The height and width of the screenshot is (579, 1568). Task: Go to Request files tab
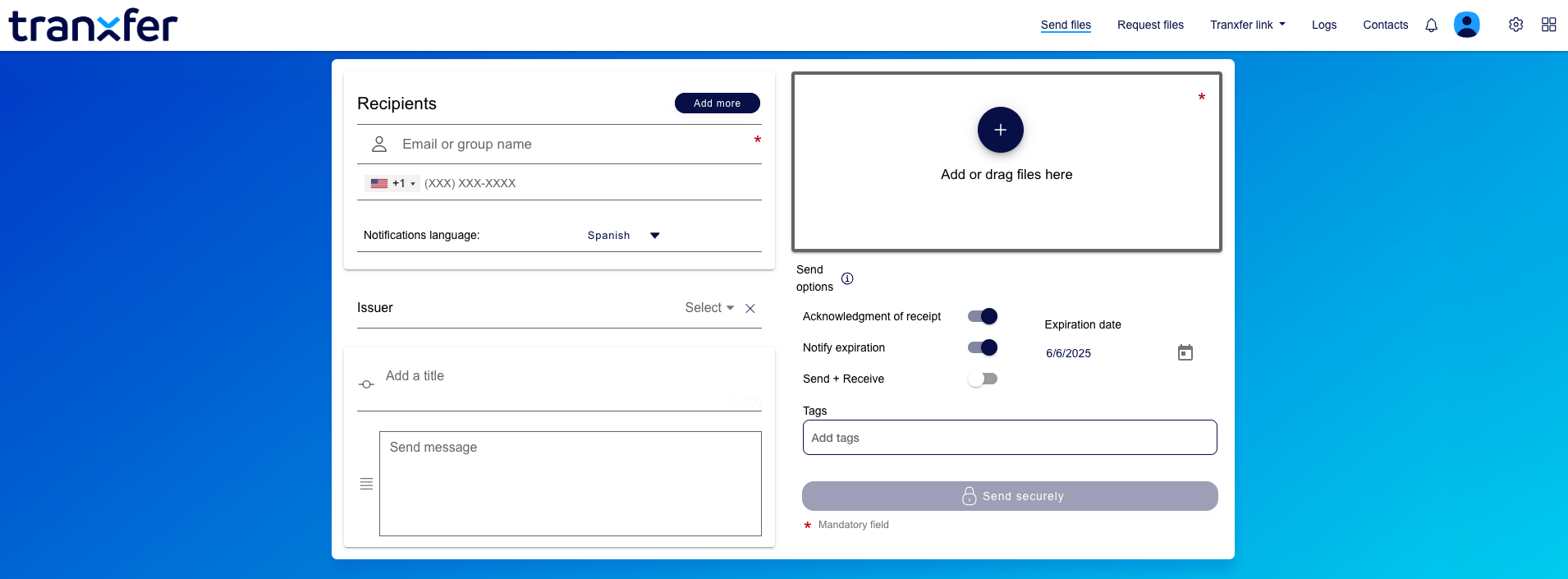tap(1150, 25)
